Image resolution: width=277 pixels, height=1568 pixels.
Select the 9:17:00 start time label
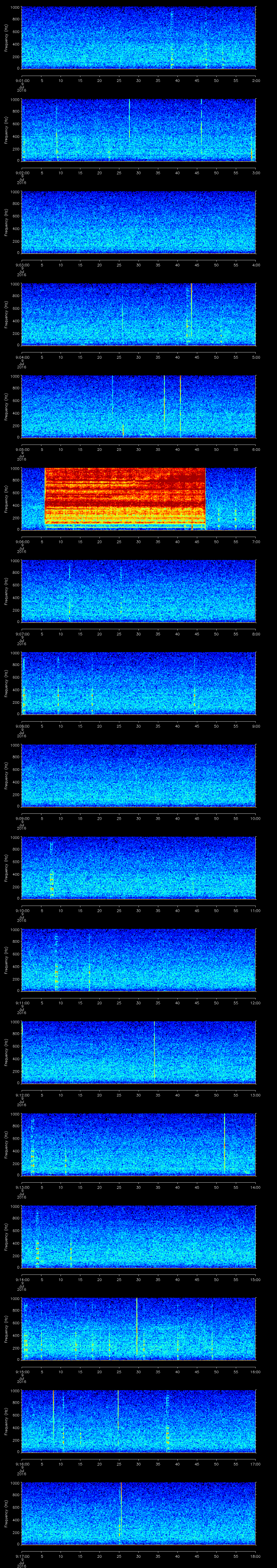point(22,1556)
